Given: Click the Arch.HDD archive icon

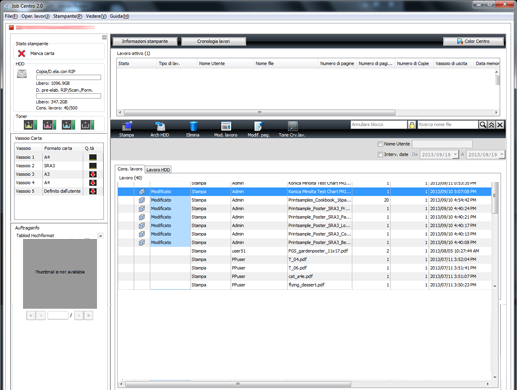Looking at the screenshot, I should (x=160, y=126).
